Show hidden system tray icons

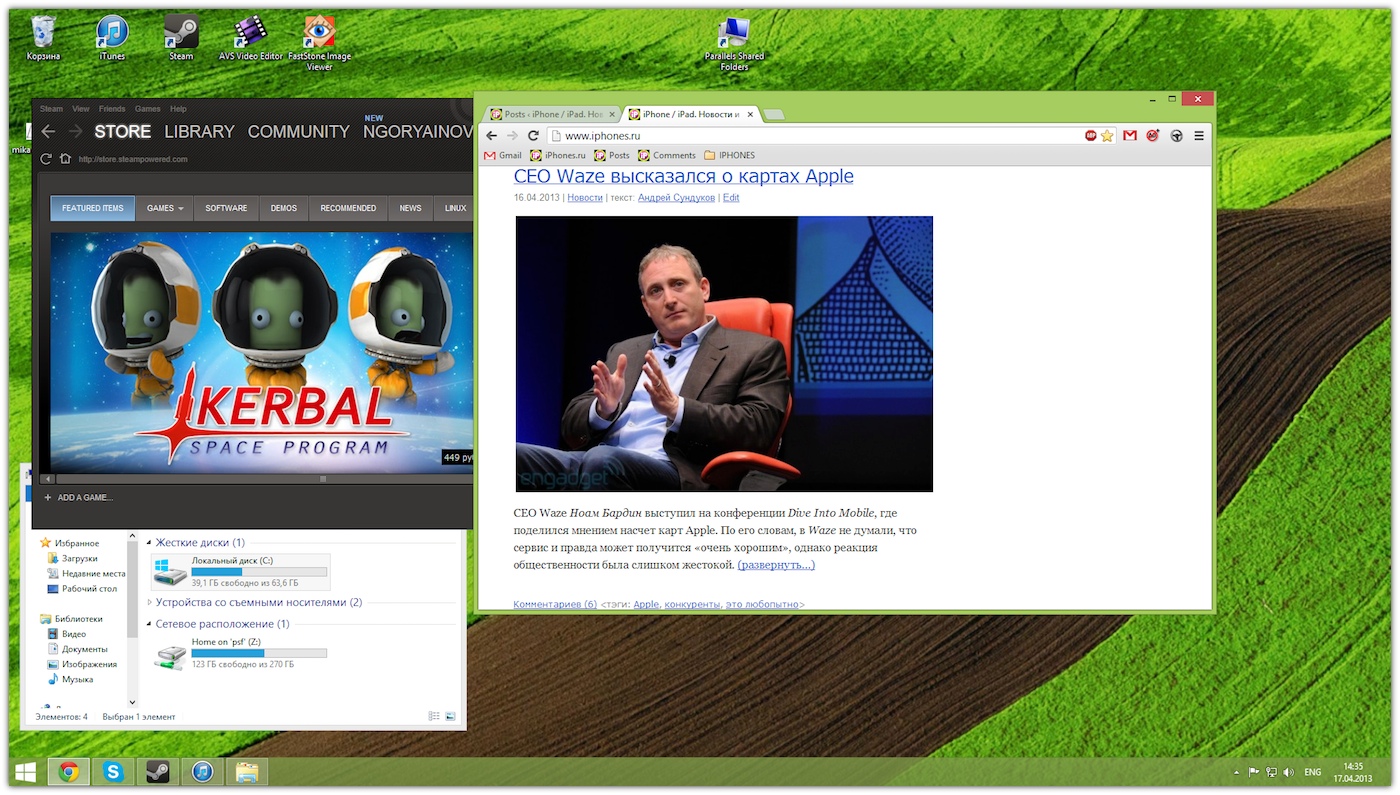(x=1237, y=772)
